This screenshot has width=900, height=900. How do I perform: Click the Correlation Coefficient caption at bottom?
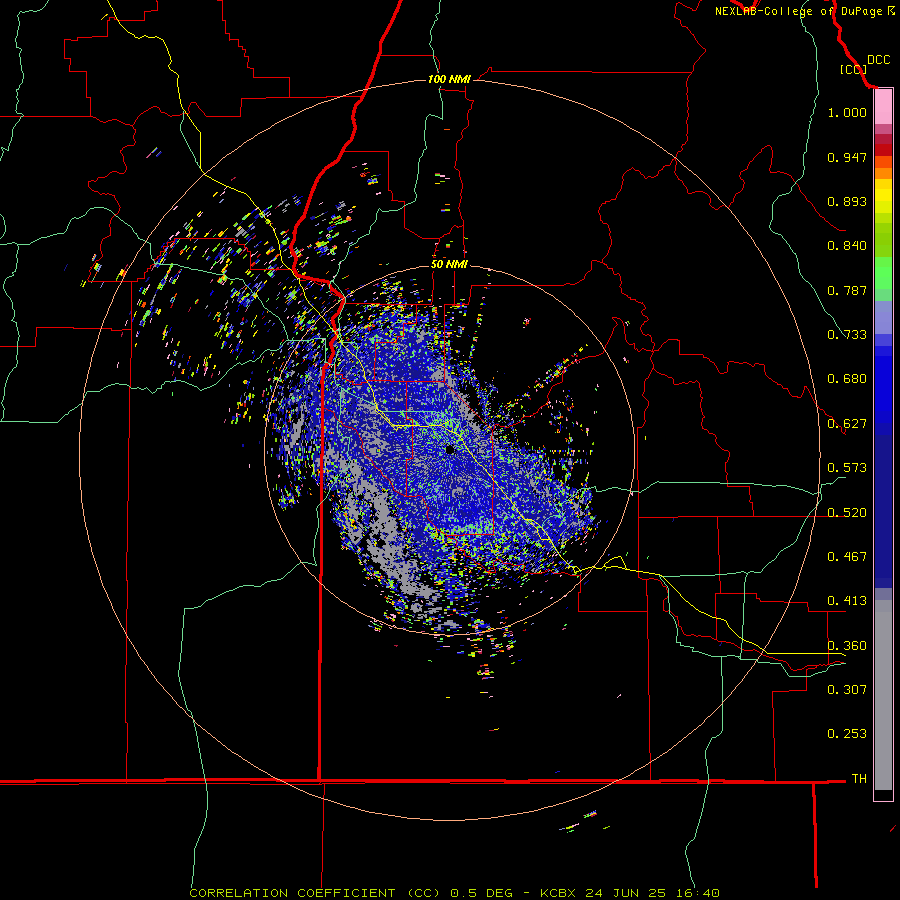(x=454, y=893)
